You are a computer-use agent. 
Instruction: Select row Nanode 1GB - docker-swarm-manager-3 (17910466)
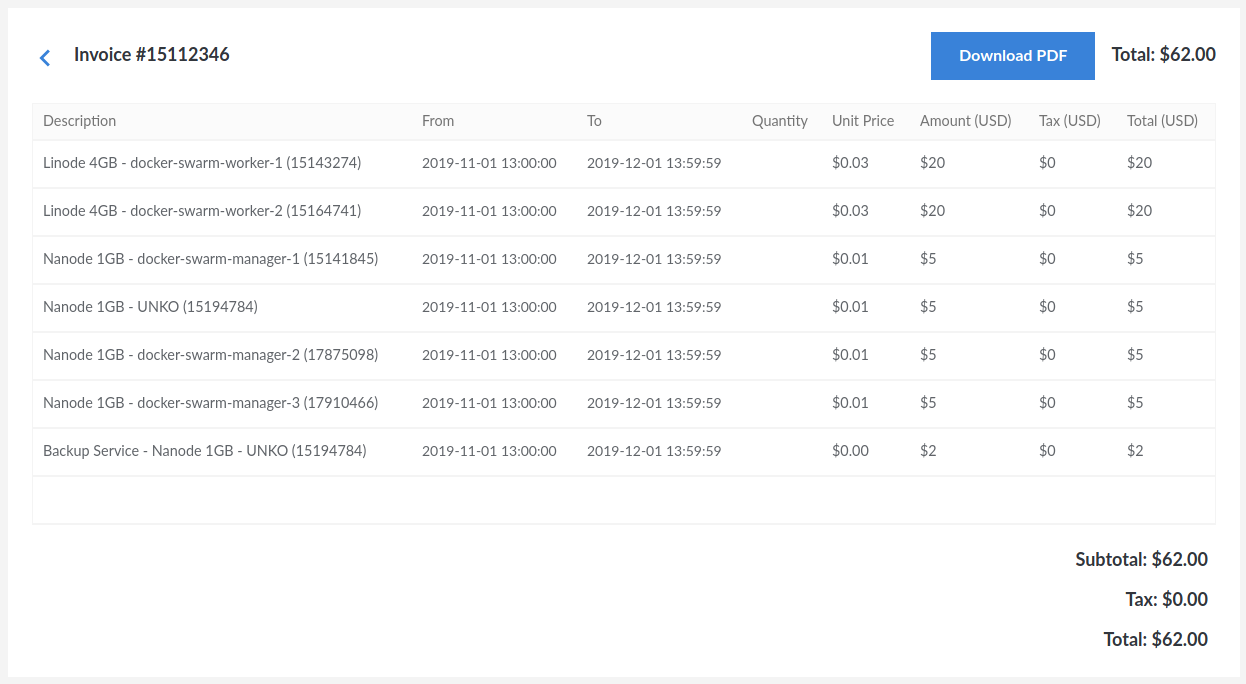pyautogui.click(x=624, y=403)
